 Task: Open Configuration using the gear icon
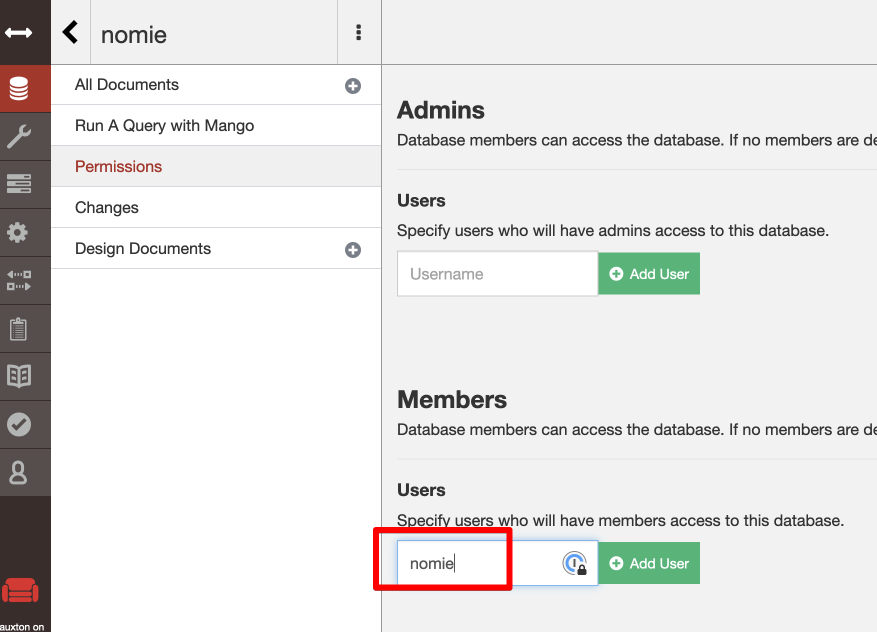[x=25, y=232]
